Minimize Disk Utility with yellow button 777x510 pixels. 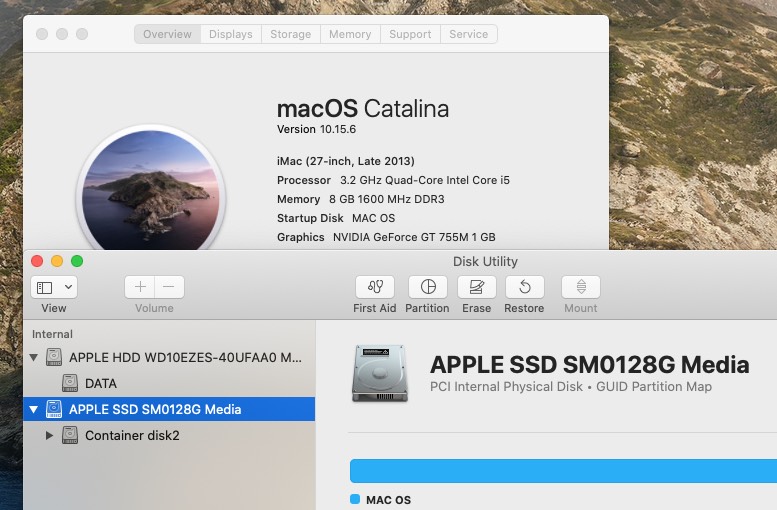pos(57,261)
